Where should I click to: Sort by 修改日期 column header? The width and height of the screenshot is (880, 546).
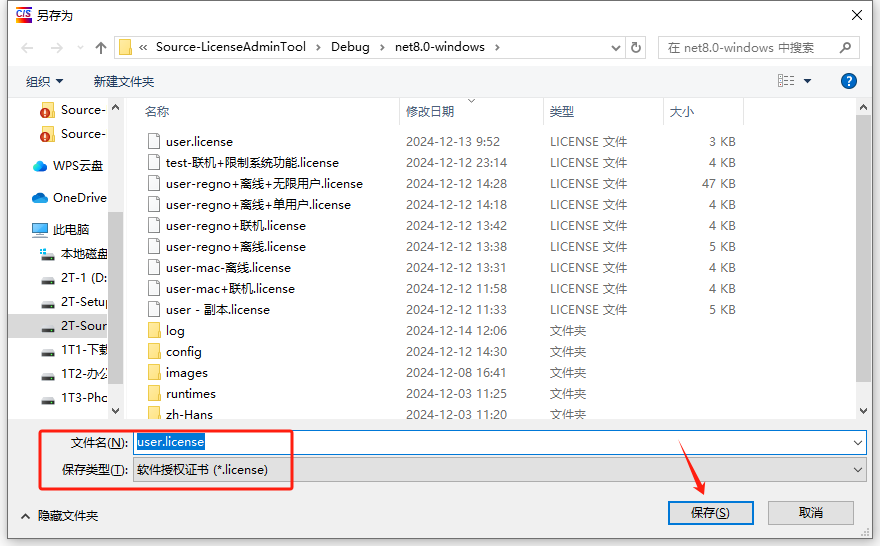pos(430,112)
